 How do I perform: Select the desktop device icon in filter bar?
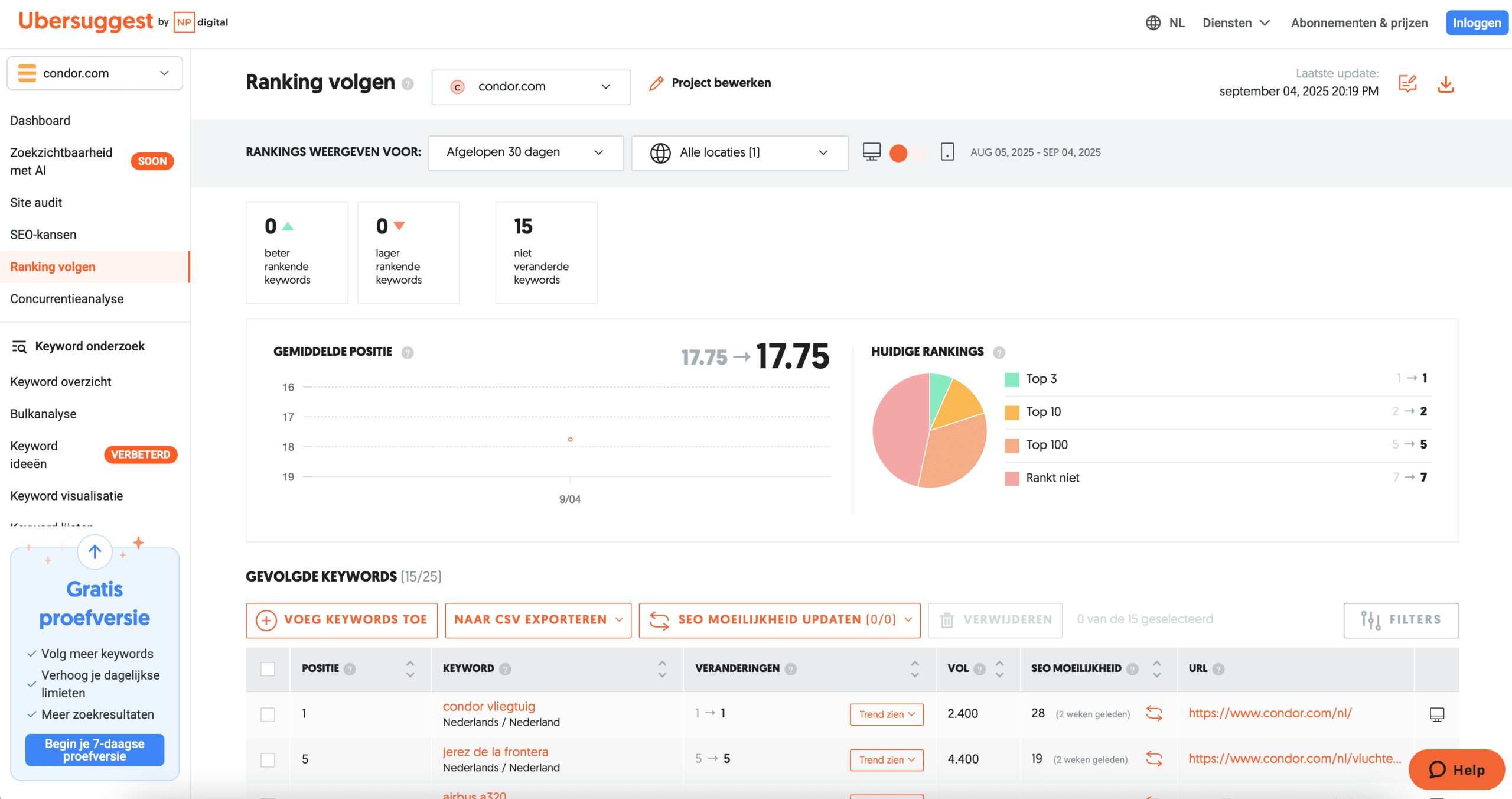click(x=871, y=152)
